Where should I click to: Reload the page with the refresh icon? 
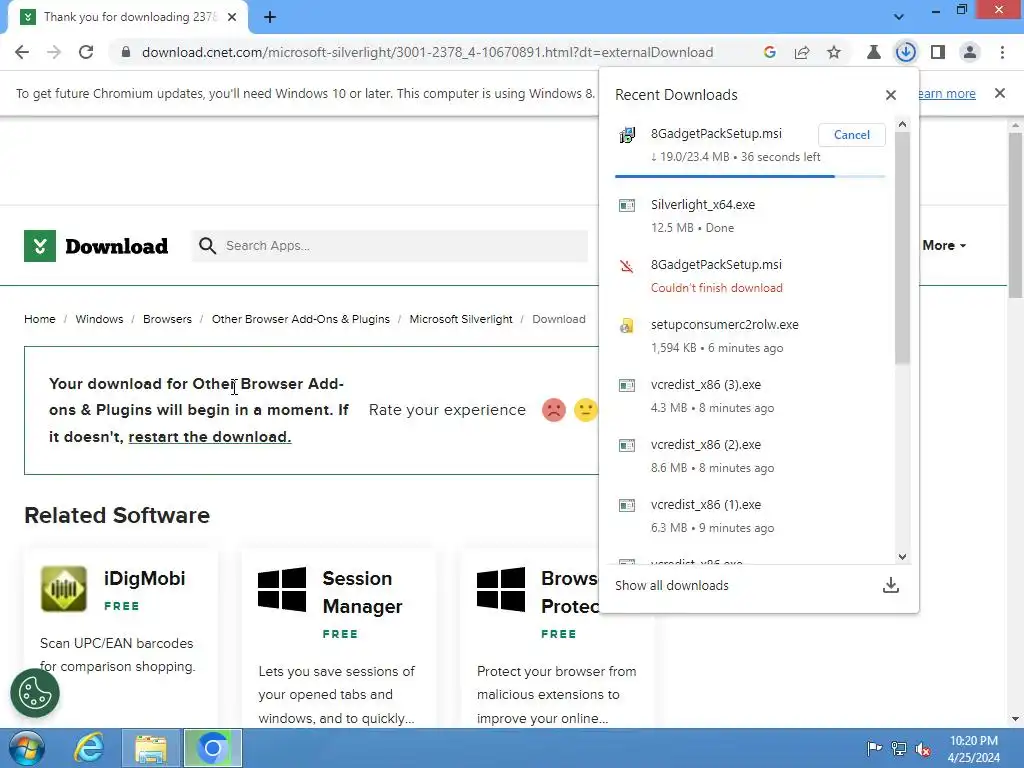pos(86,52)
